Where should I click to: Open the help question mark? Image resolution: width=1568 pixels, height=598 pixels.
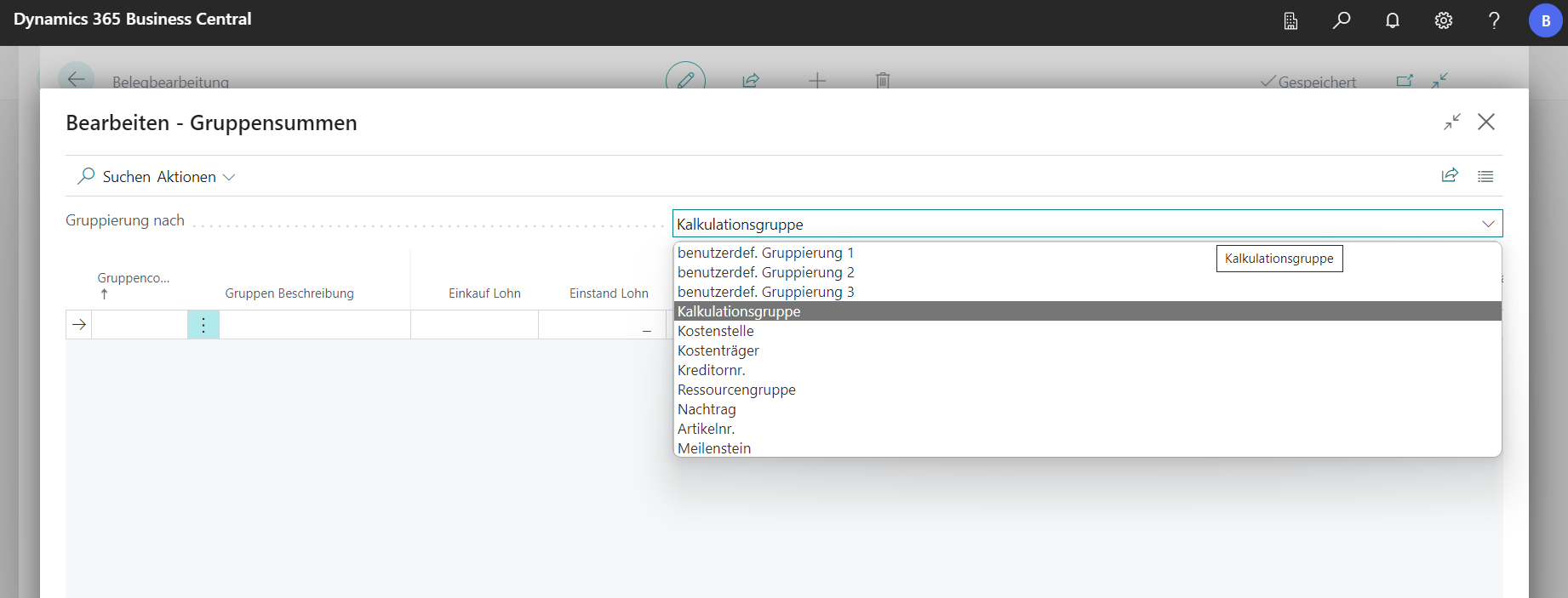(x=1494, y=20)
